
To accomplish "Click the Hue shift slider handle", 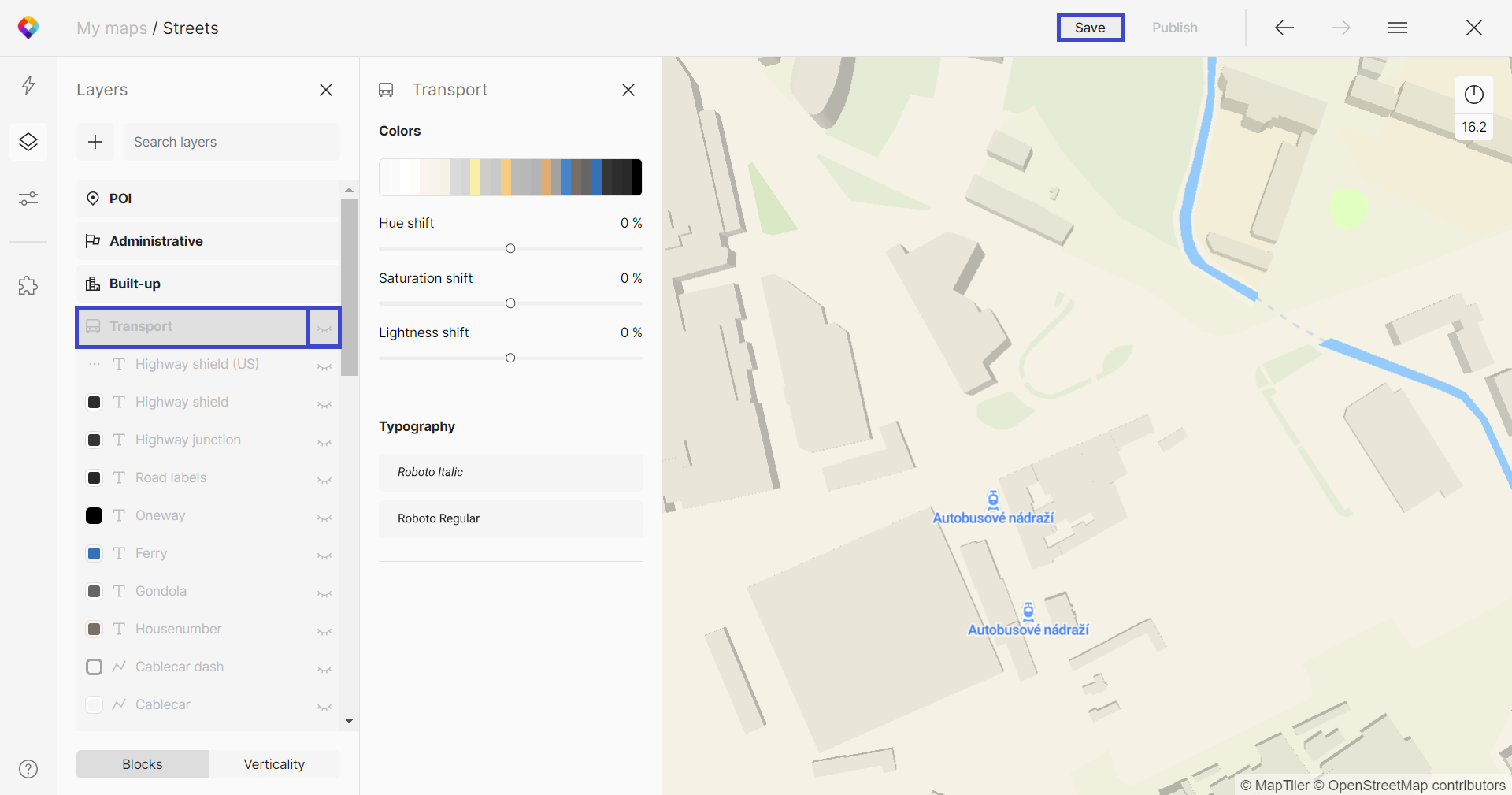I will pyautogui.click(x=510, y=249).
